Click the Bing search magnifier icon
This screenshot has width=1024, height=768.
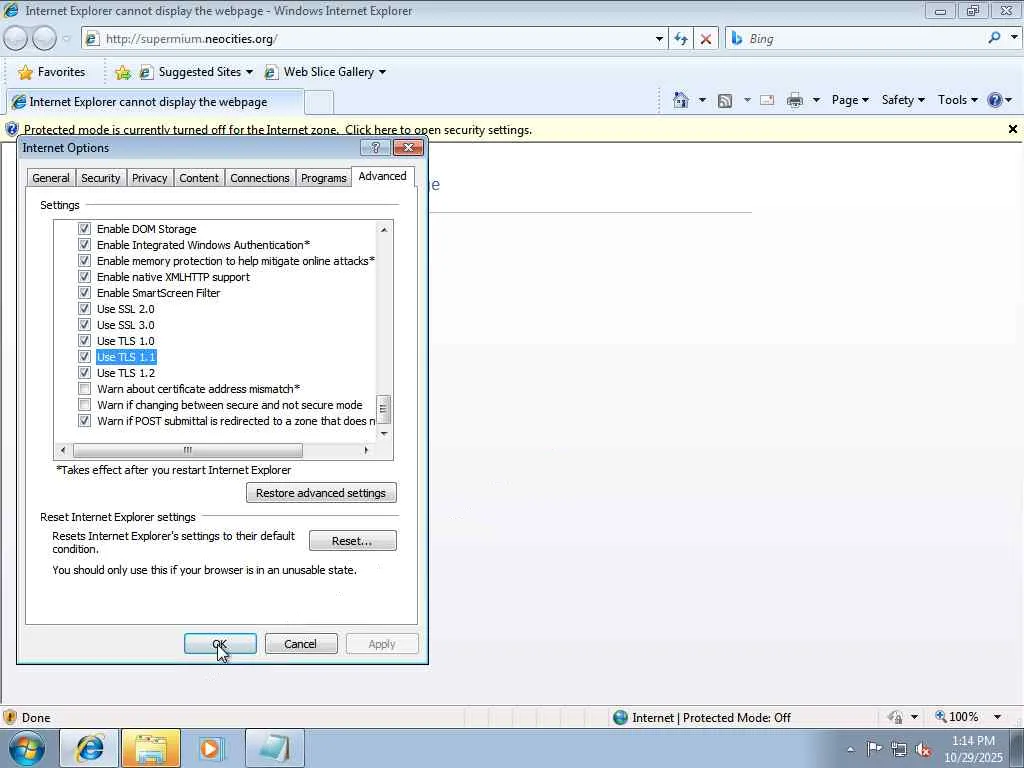click(994, 39)
